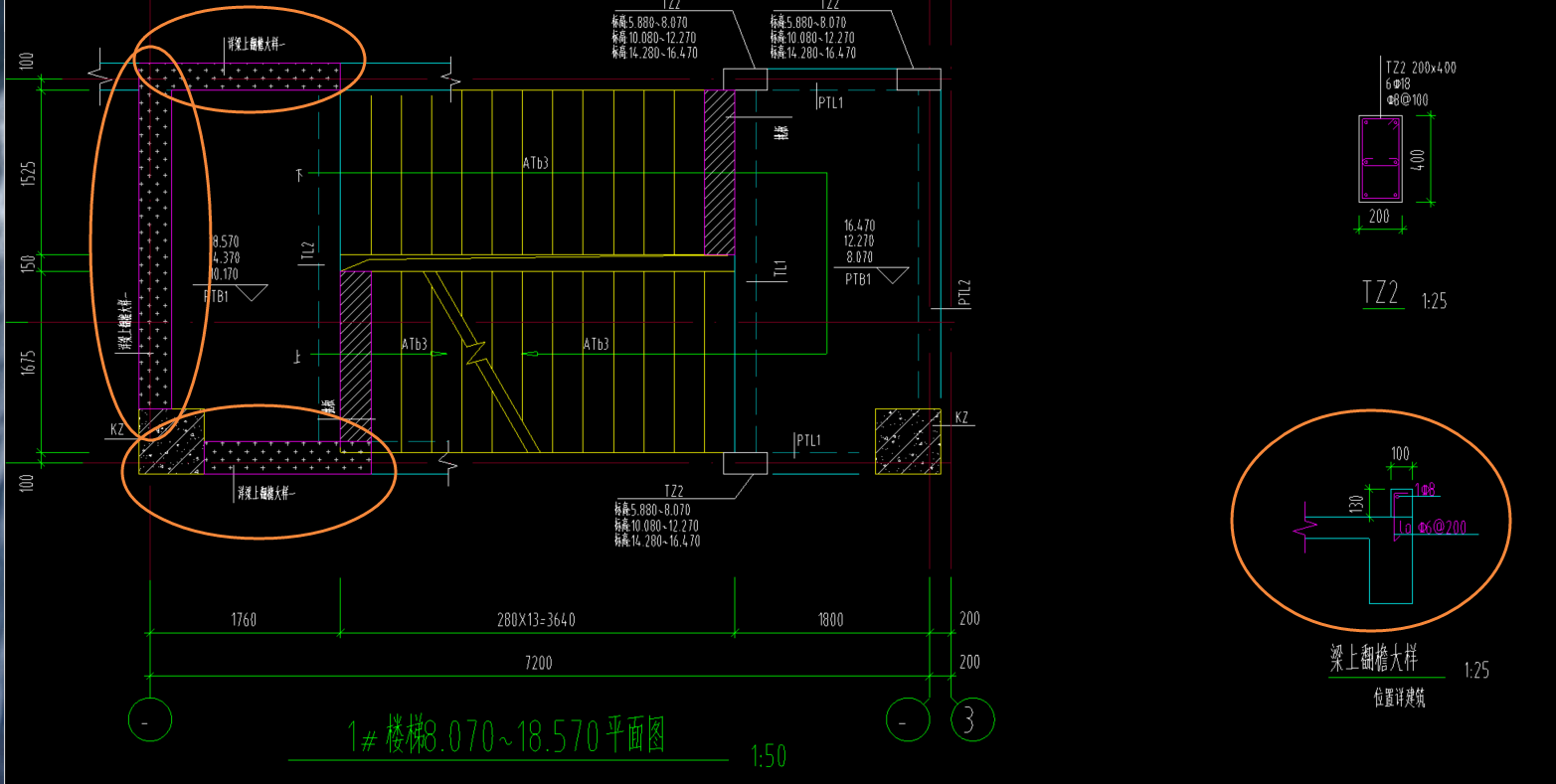The width and height of the screenshot is (1556, 784).
Task: Pick the "400" dimension of TZ2 section
Action: tap(1419, 158)
